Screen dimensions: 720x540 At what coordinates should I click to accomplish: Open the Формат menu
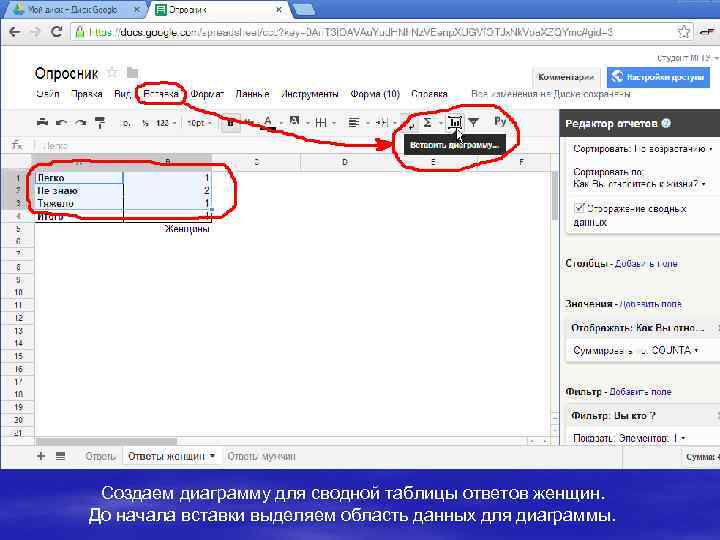(207, 94)
